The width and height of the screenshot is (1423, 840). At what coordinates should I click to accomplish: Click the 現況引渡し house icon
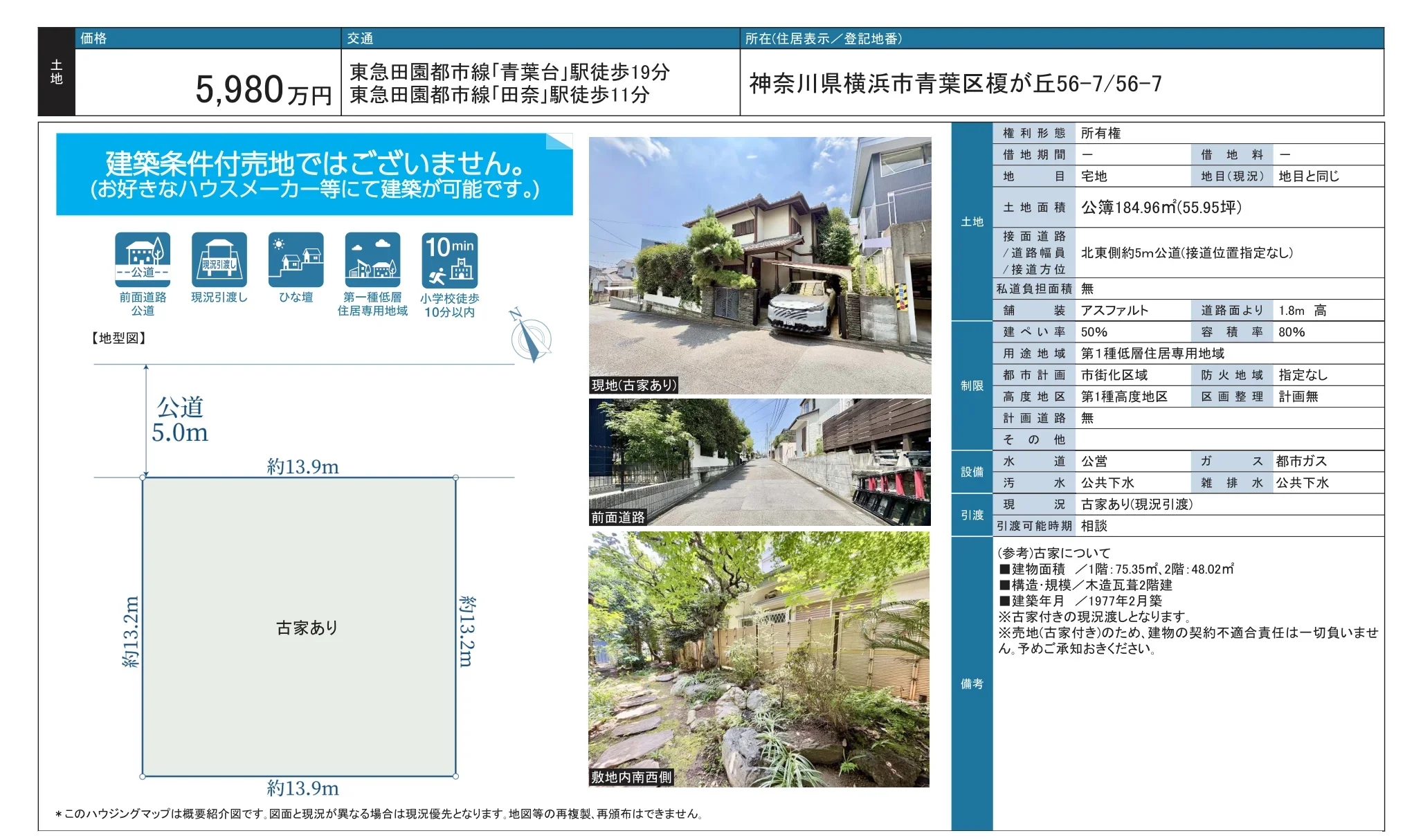pos(219,259)
